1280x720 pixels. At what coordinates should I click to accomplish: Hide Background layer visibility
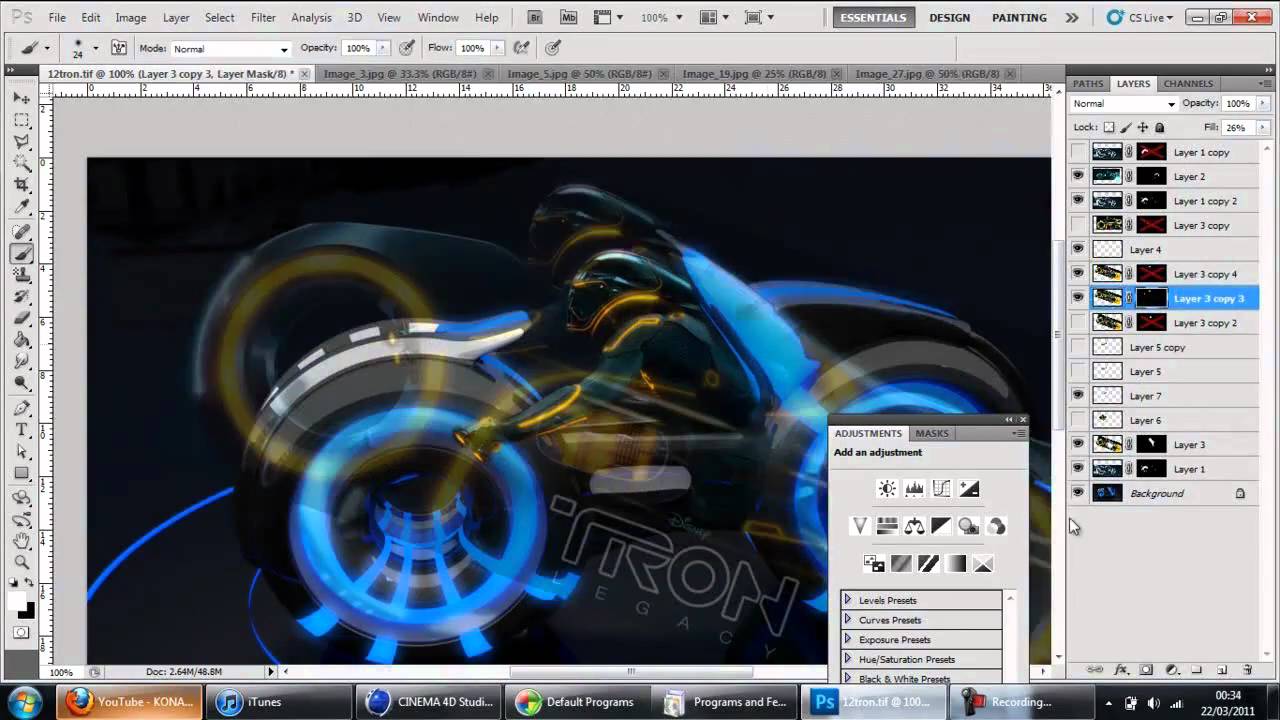click(1078, 493)
